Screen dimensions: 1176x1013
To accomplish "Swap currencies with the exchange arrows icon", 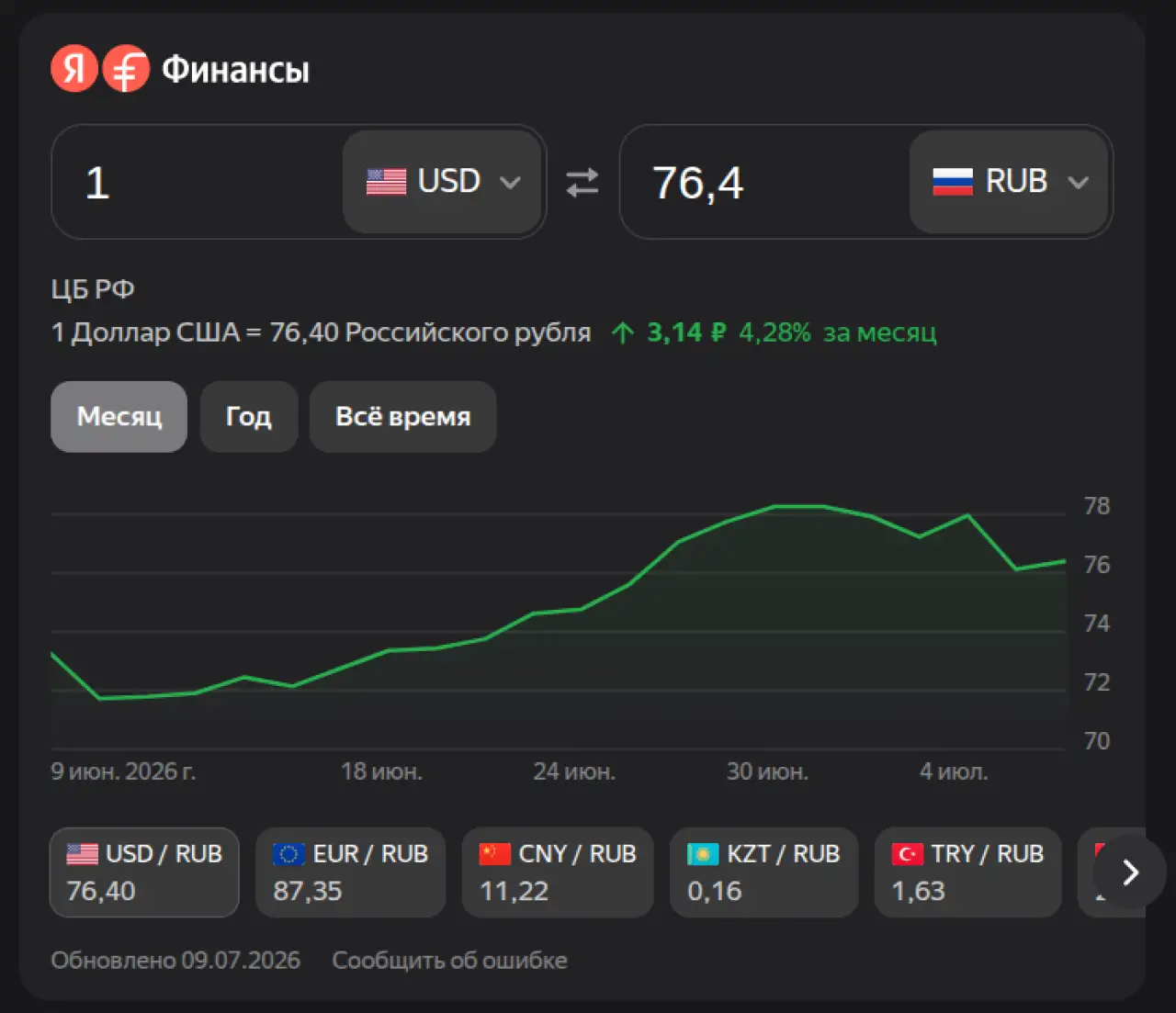I will point(582,182).
